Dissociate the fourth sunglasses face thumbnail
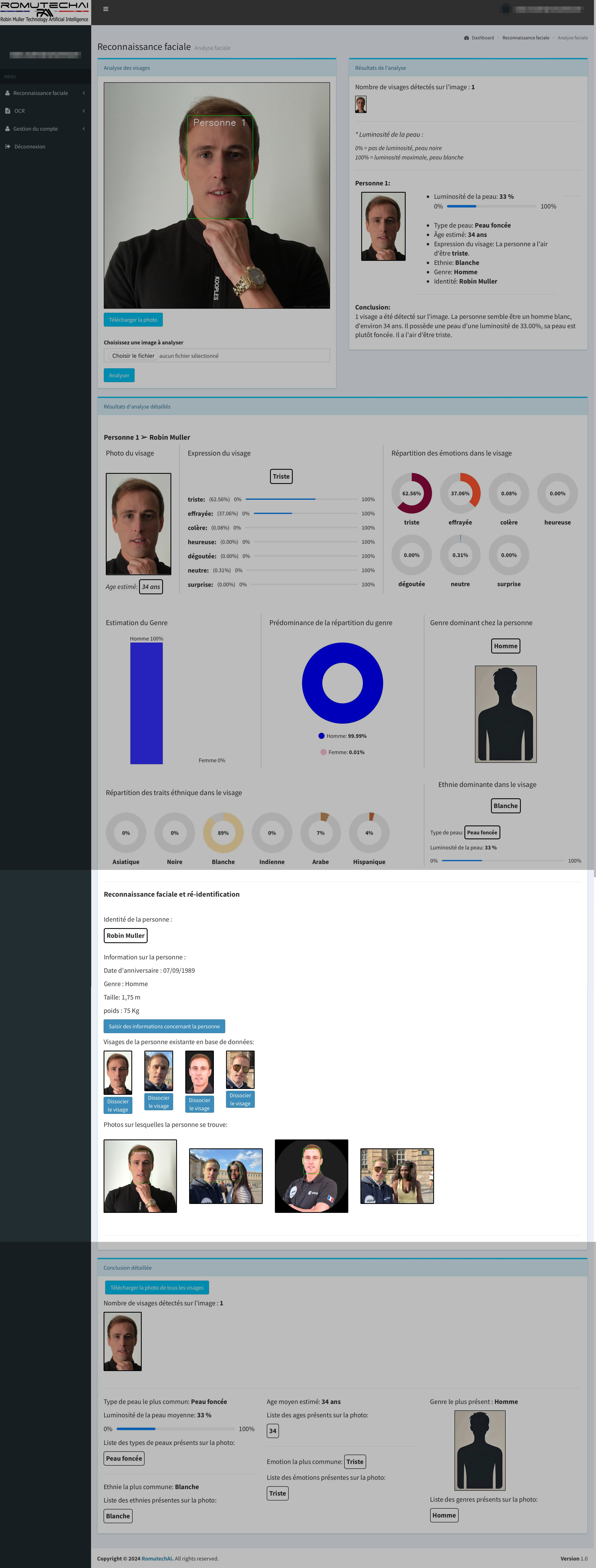This screenshot has width=596, height=1568. [240, 1099]
